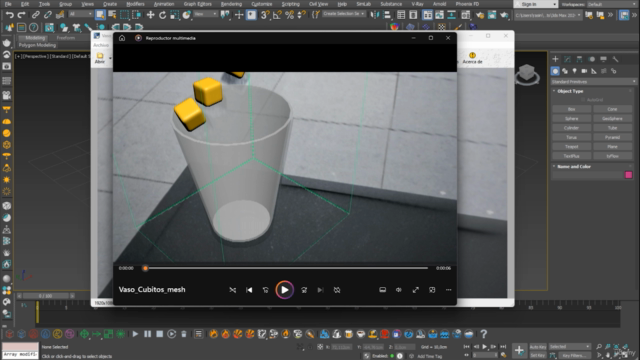Create a Cylinder primitive
This screenshot has height=360, width=640.
[x=571, y=128]
